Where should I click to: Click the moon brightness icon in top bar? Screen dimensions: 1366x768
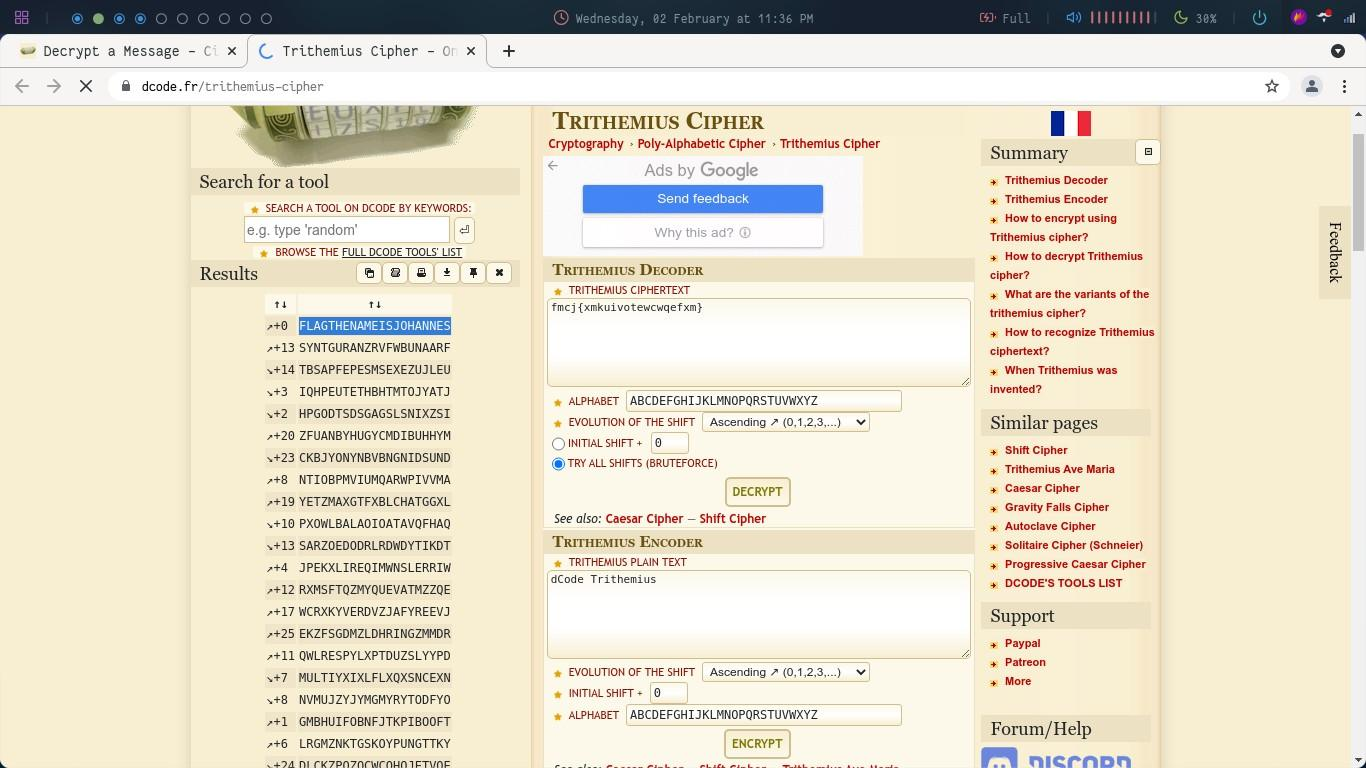pos(1180,18)
